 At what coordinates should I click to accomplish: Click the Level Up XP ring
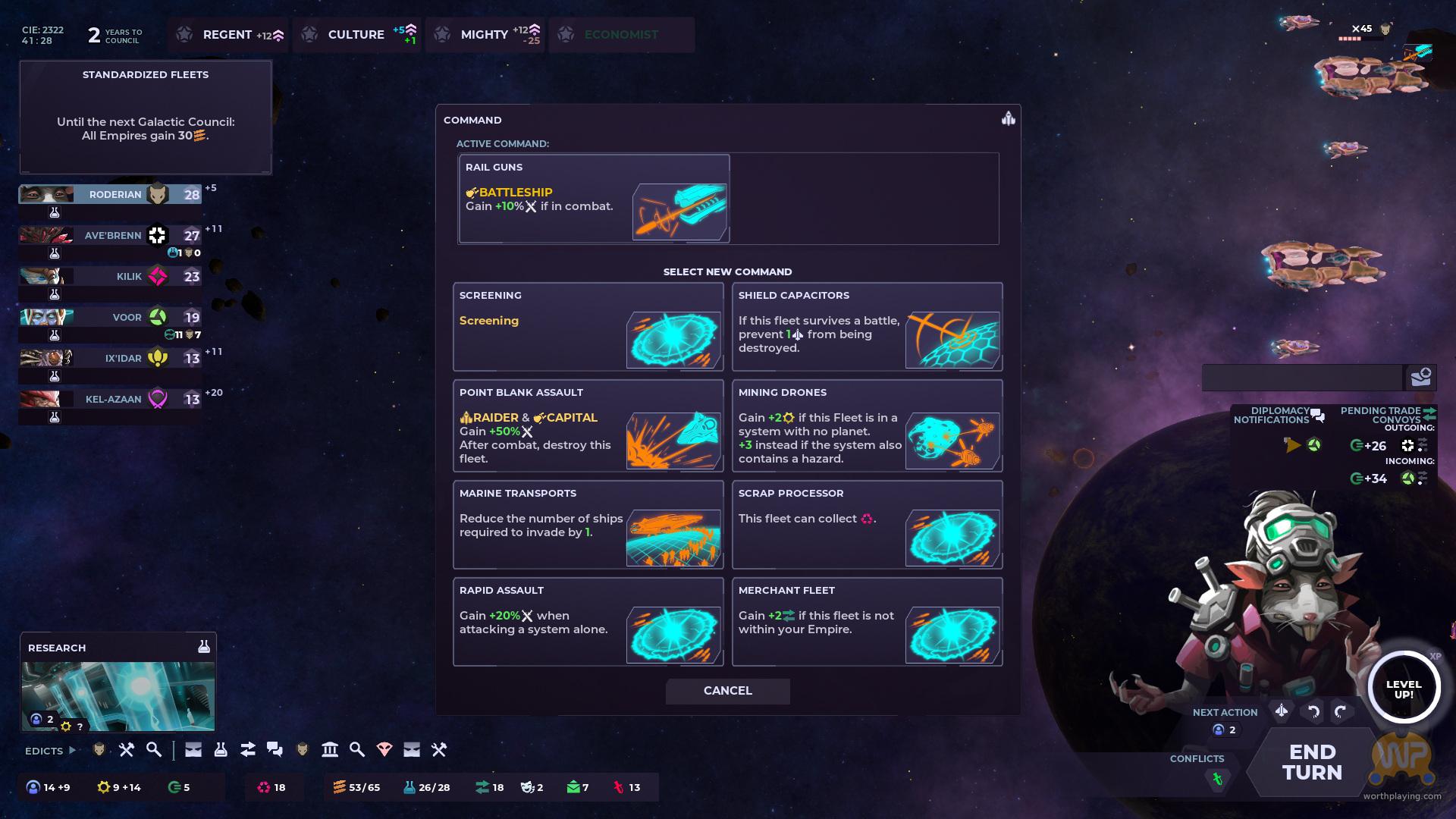1404,688
